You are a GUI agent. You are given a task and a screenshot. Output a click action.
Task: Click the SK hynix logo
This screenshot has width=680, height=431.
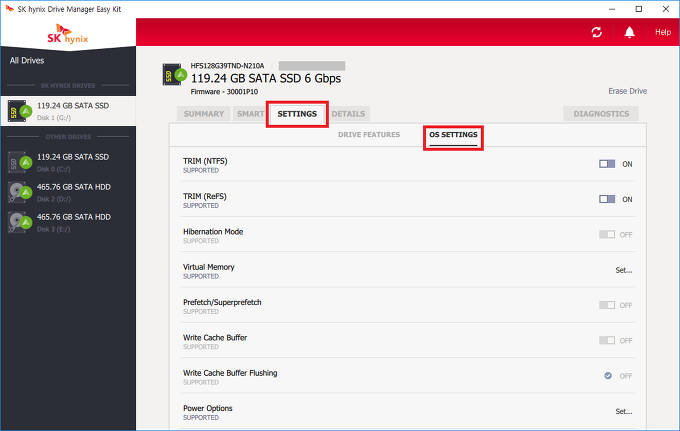pyautogui.click(x=68, y=34)
